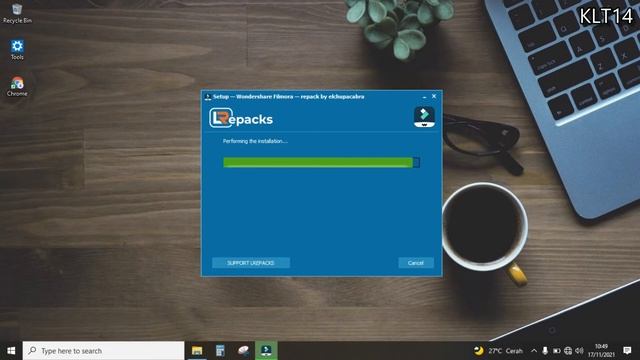640x360 pixels.
Task: Open the network tray icon
Action: pyautogui.click(x=568, y=351)
